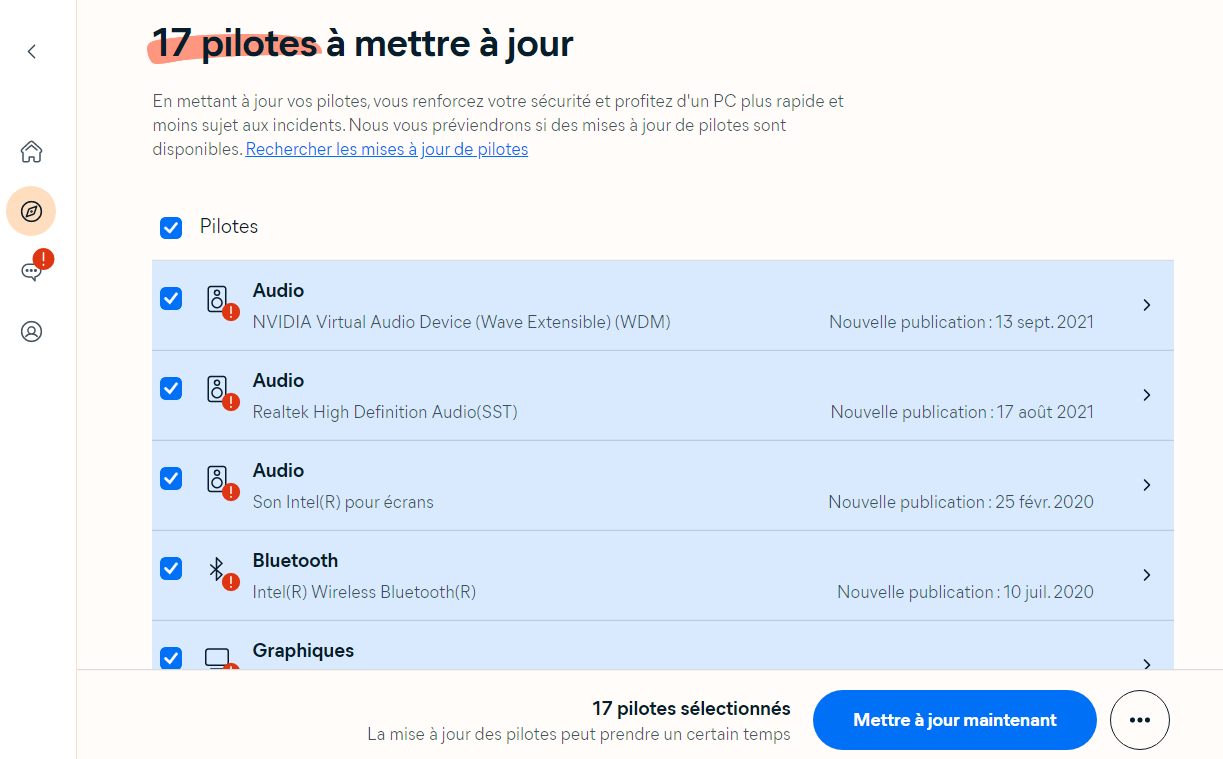Uncheck the Pilotes master checkbox
The height and width of the screenshot is (759, 1223).
[171, 228]
